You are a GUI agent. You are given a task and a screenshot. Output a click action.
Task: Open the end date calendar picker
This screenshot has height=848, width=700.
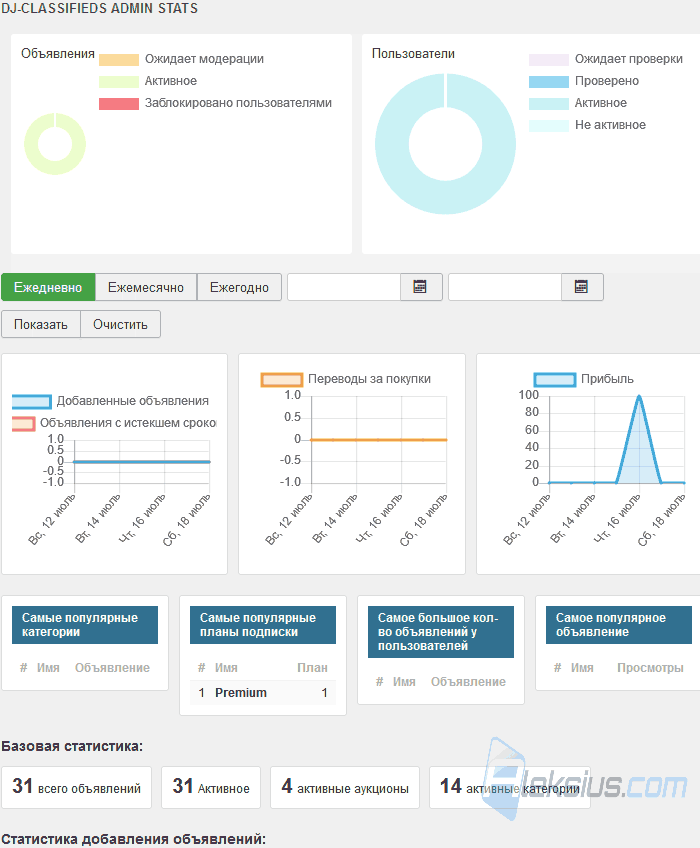pos(582,287)
